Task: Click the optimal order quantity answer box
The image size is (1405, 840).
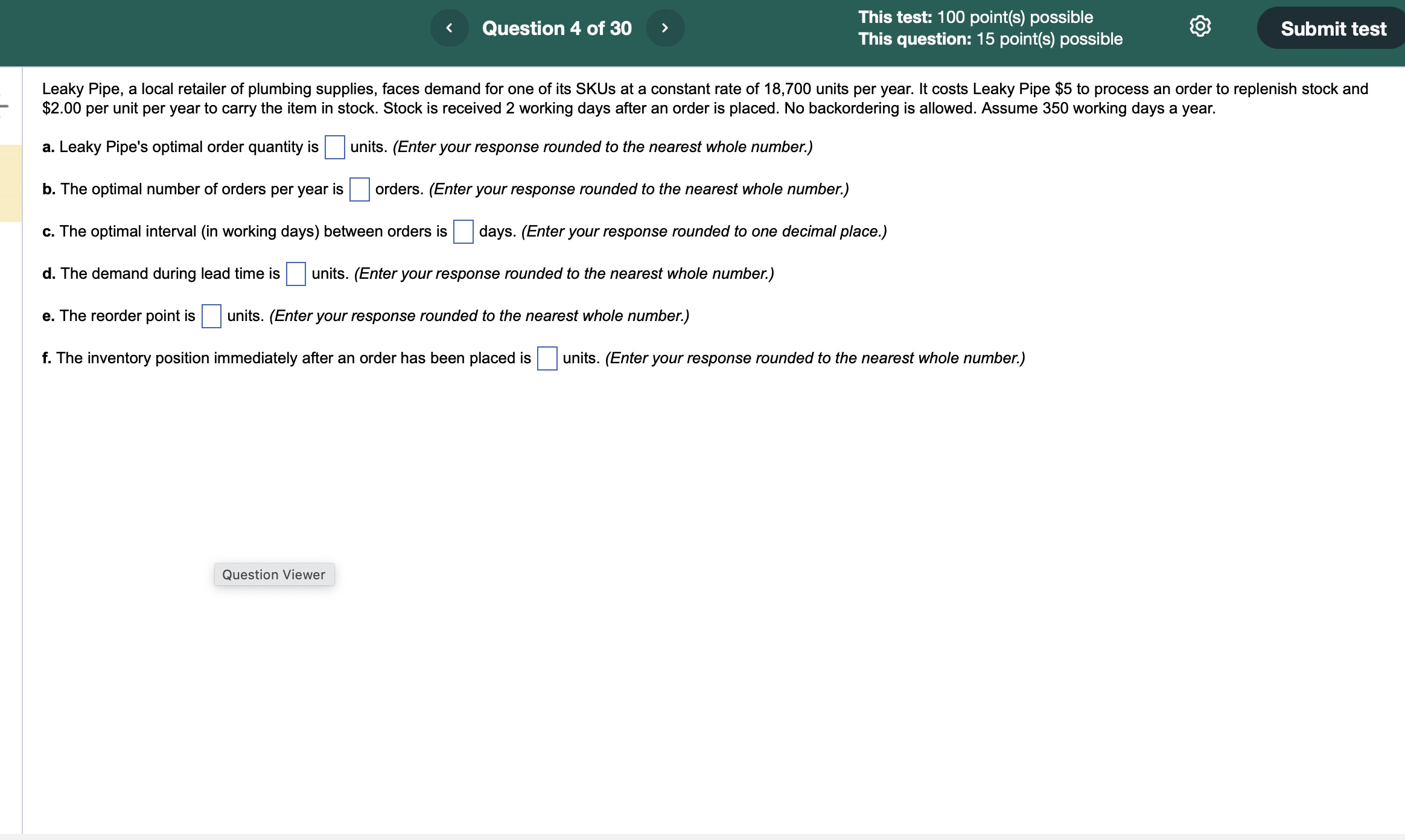Action: 334,147
